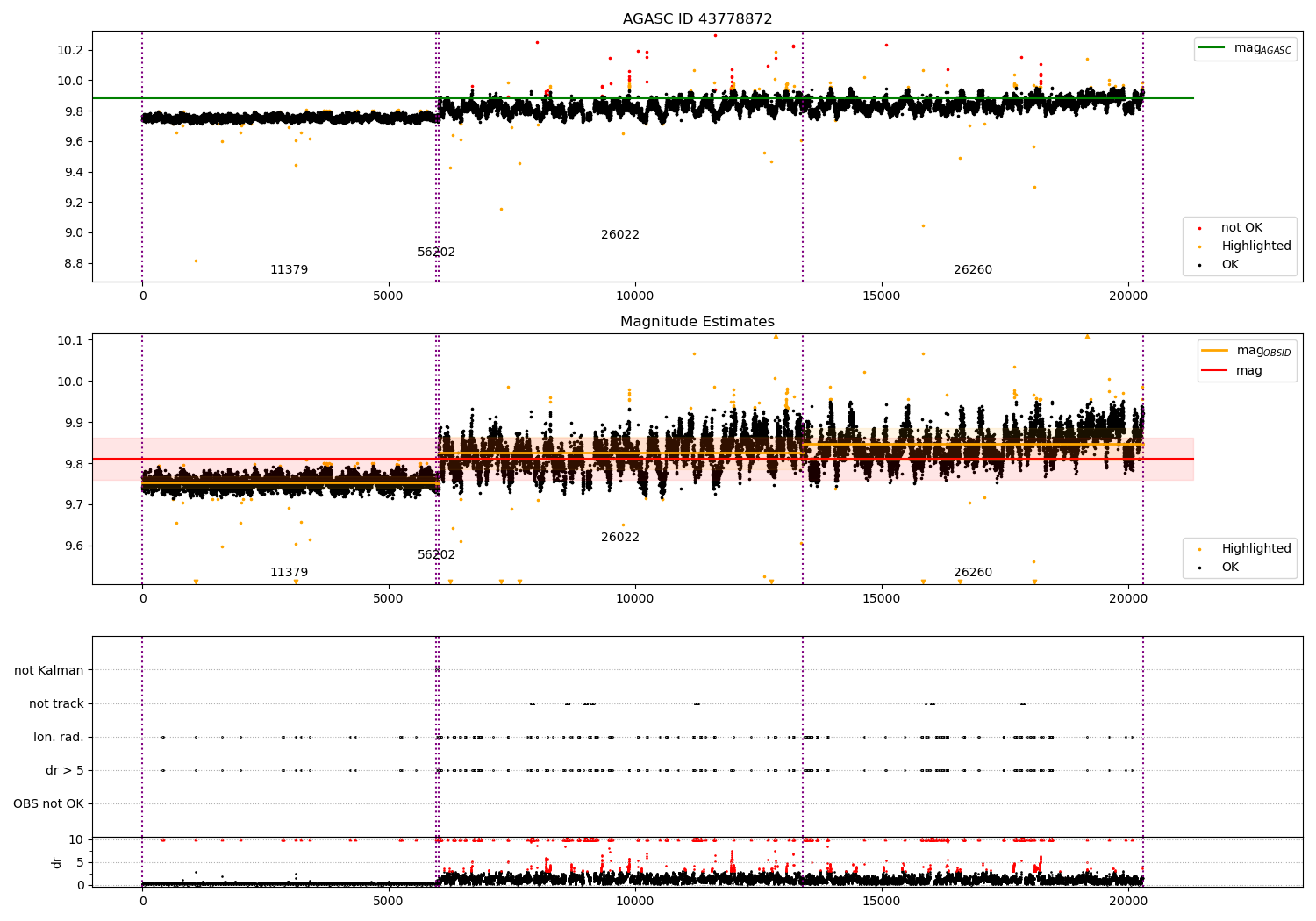Click the 0 x-axis tick under bottom plot

click(142, 902)
